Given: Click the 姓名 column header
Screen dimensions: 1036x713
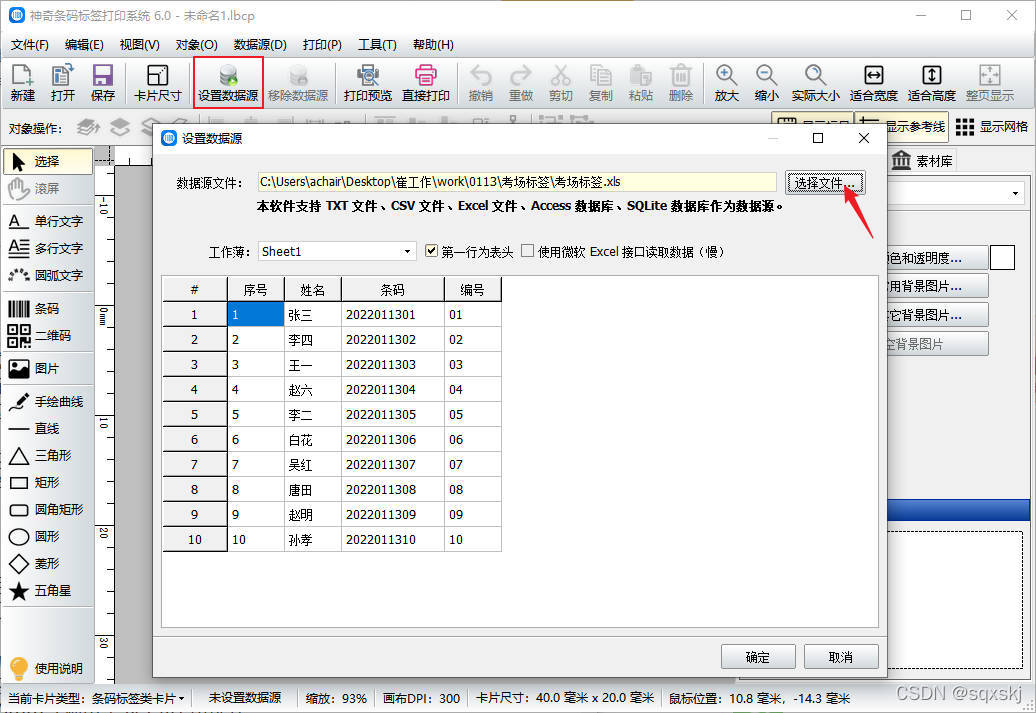Looking at the screenshot, I should coord(313,289).
